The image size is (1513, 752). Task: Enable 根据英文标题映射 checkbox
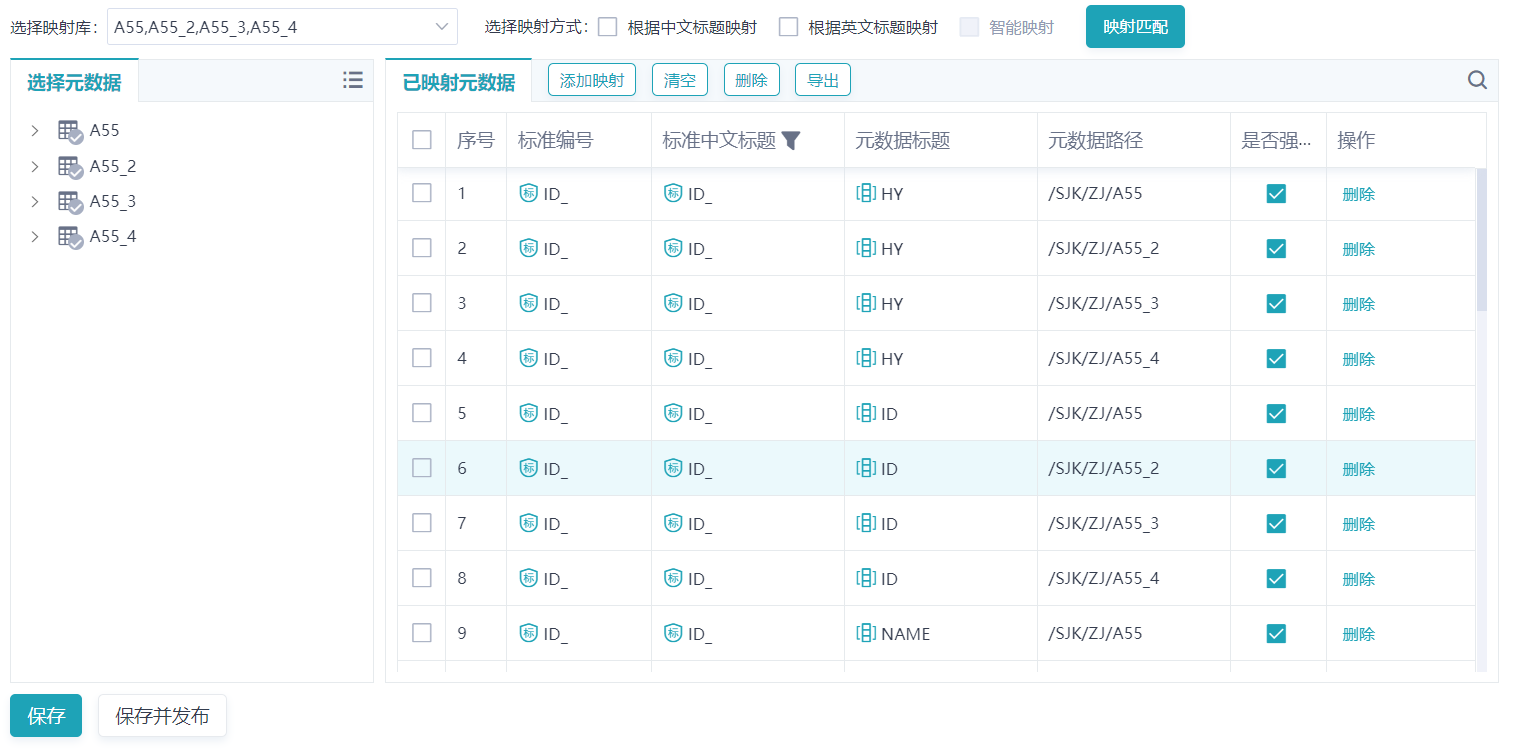coord(788,27)
